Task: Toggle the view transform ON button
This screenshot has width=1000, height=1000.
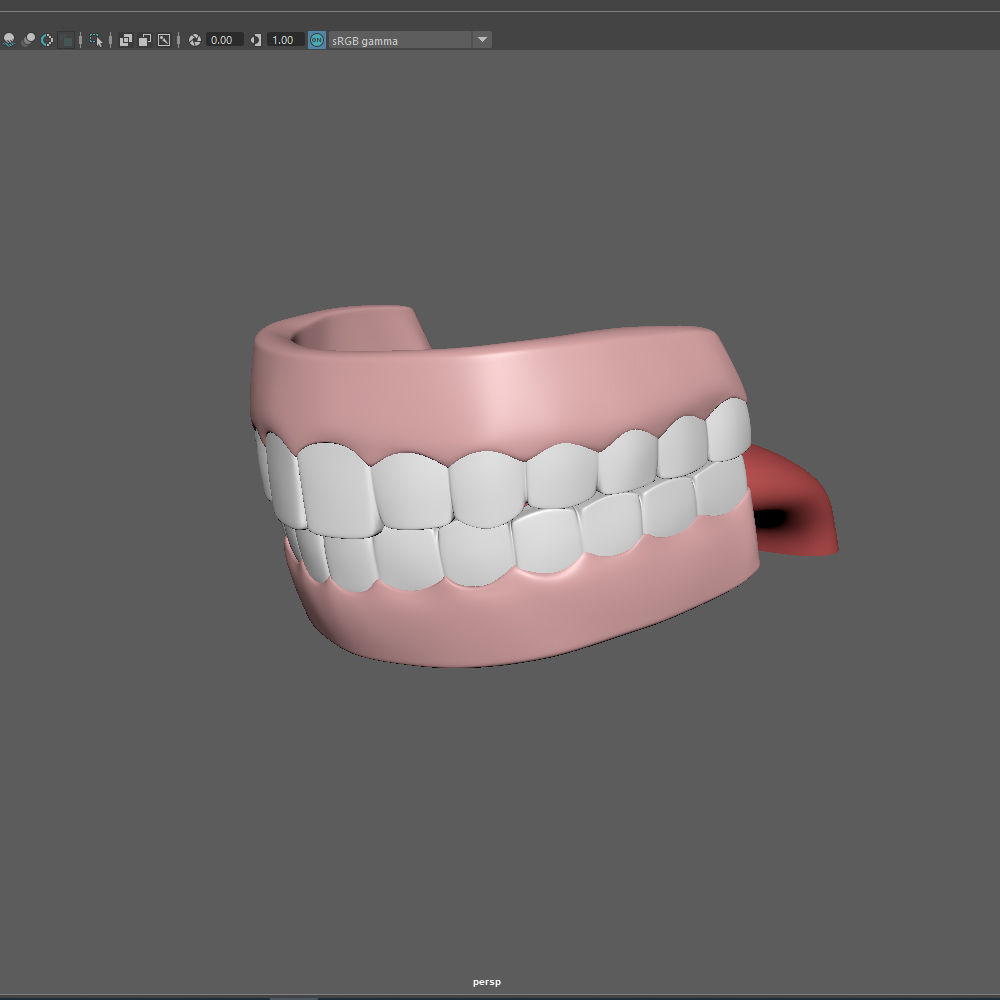Action: click(x=317, y=40)
